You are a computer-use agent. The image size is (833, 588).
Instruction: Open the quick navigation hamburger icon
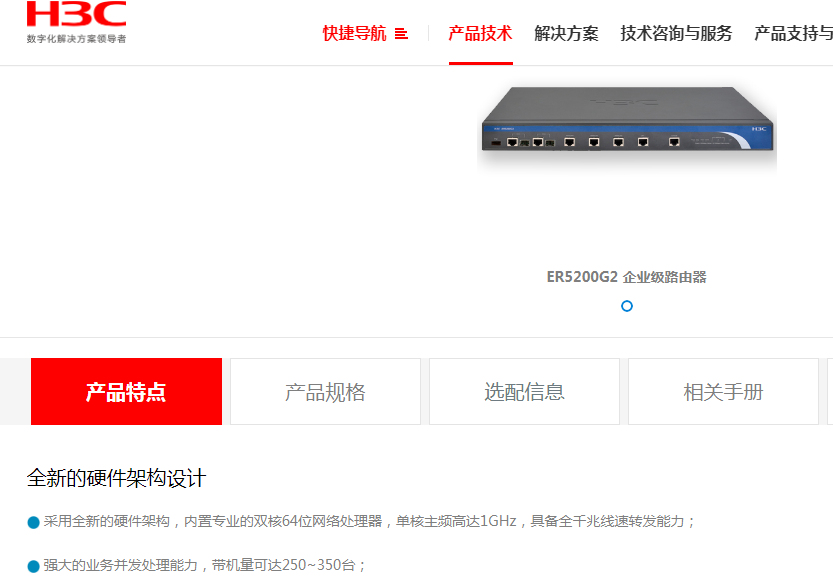point(401,34)
